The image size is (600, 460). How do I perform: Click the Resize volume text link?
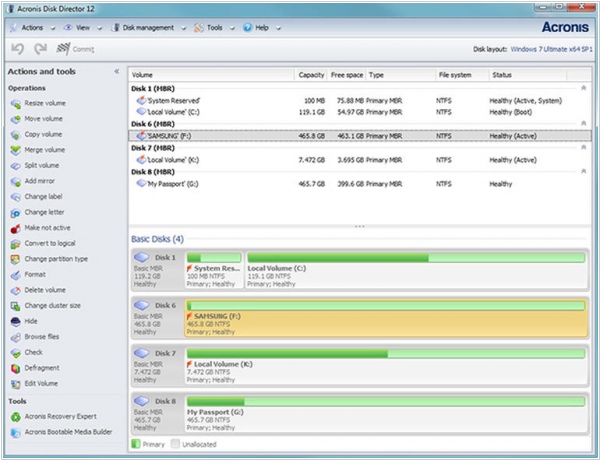pyautogui.click(x=45, y=103)
